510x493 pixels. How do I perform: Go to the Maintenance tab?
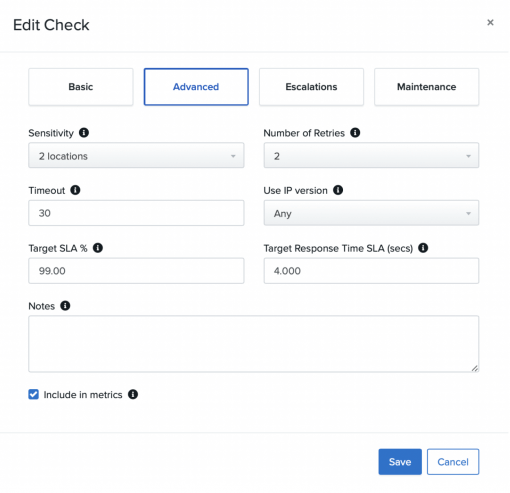[427, 87]
